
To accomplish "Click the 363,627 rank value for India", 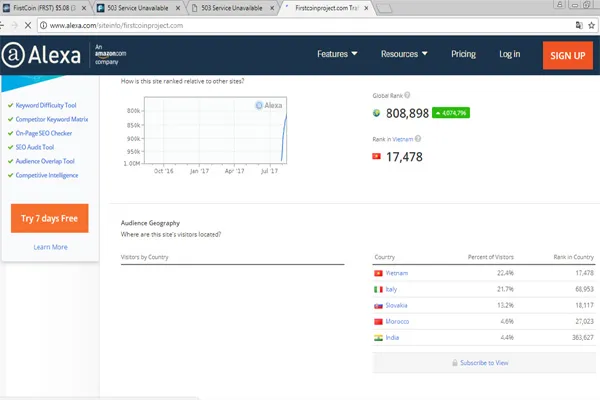I will pos(583,338).
